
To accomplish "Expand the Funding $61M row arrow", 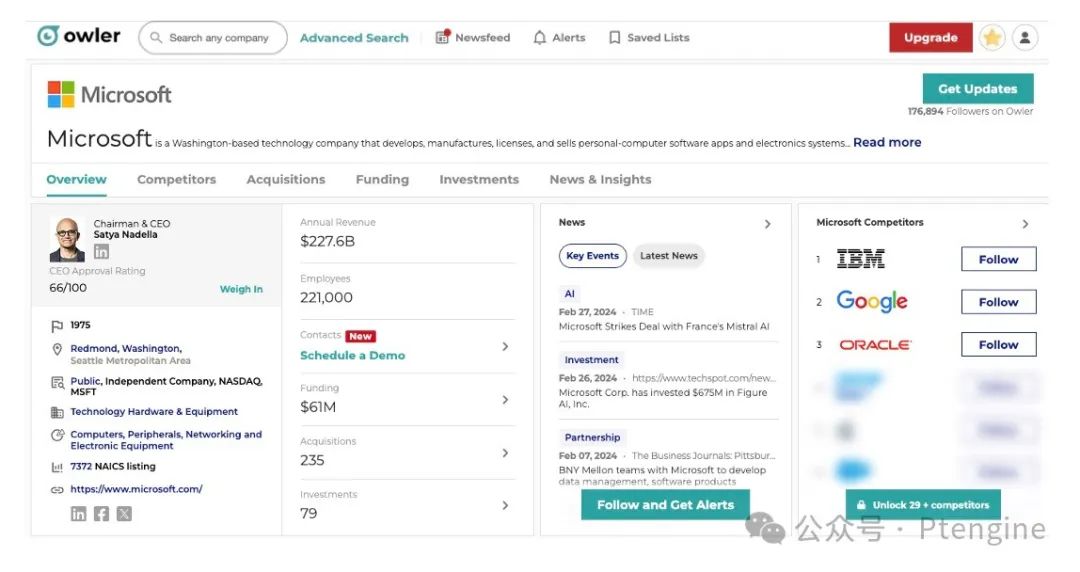I will (x=505, y=400).
